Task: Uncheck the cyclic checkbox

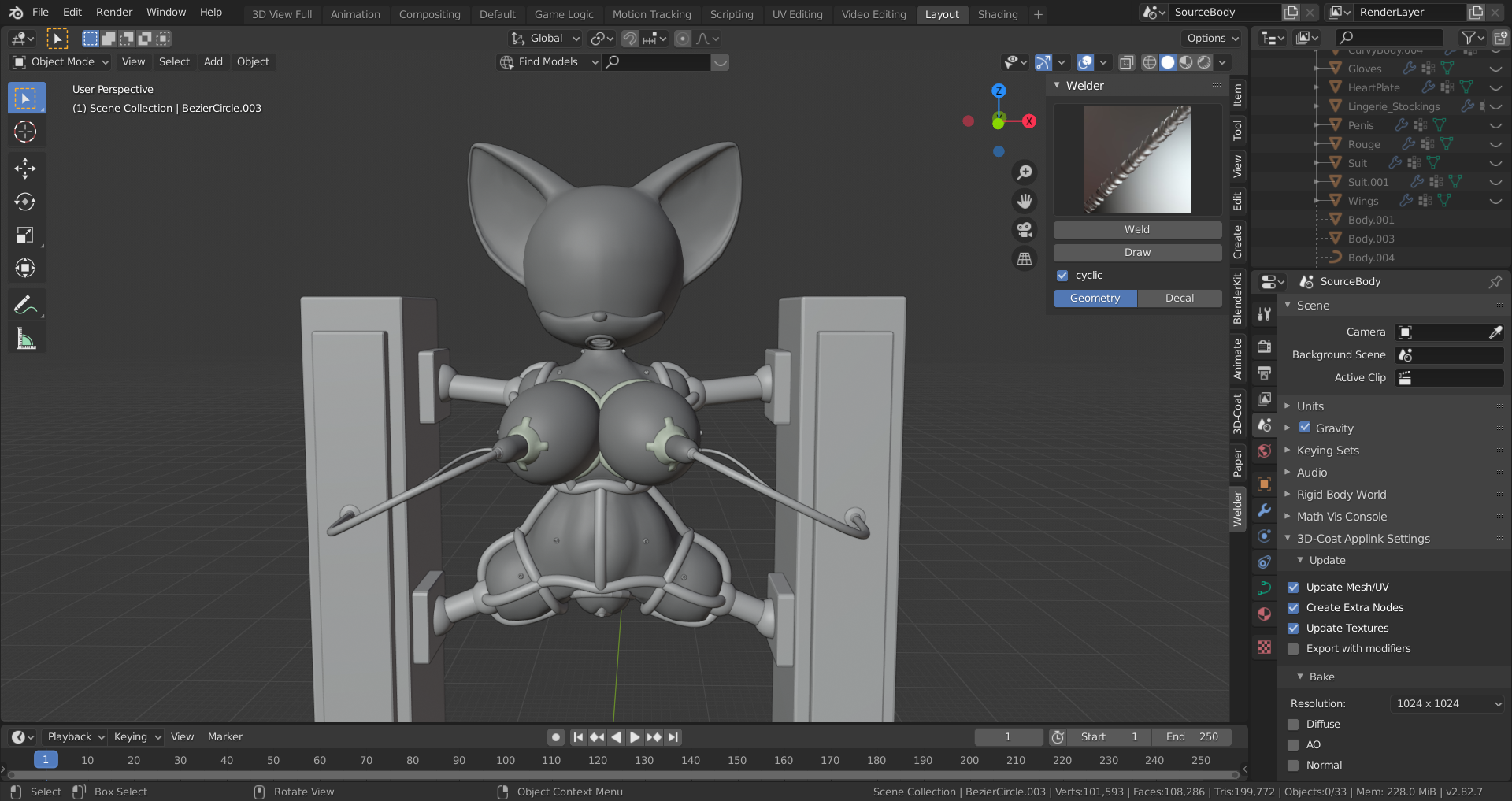Action: coord(1062,275)
